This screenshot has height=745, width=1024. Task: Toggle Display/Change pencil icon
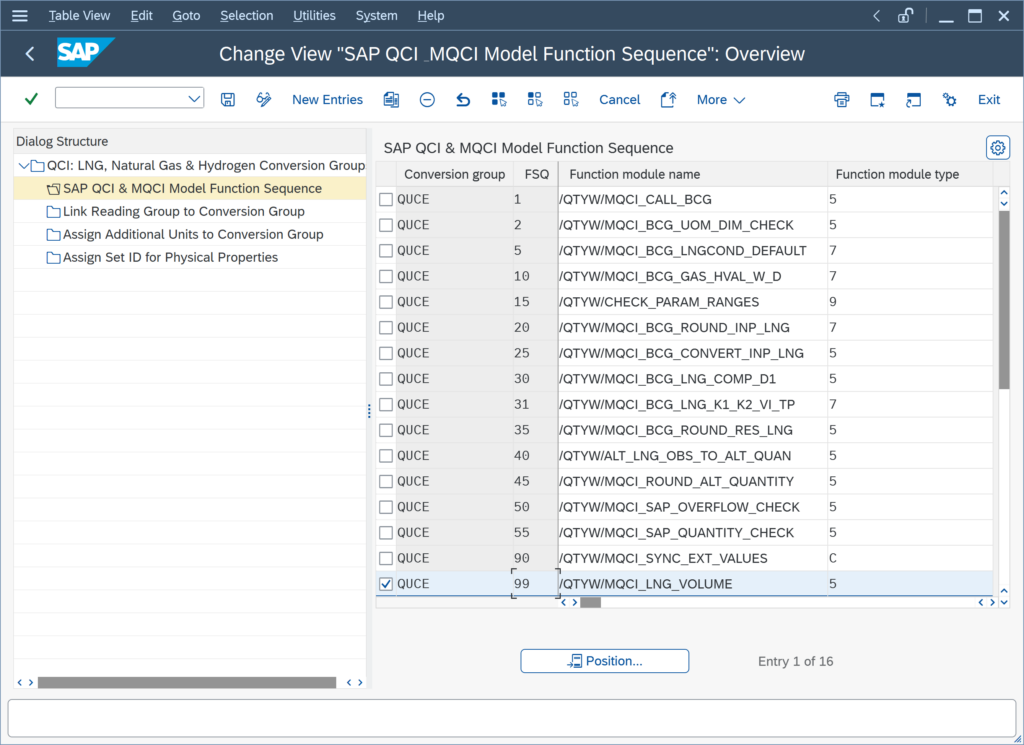[264, 99]
